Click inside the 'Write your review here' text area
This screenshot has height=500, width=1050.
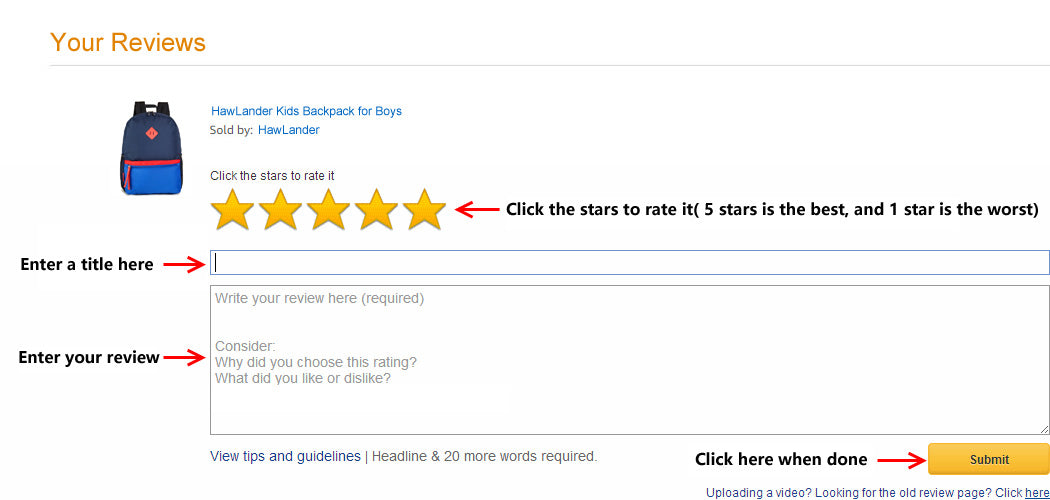coord(629,360)
